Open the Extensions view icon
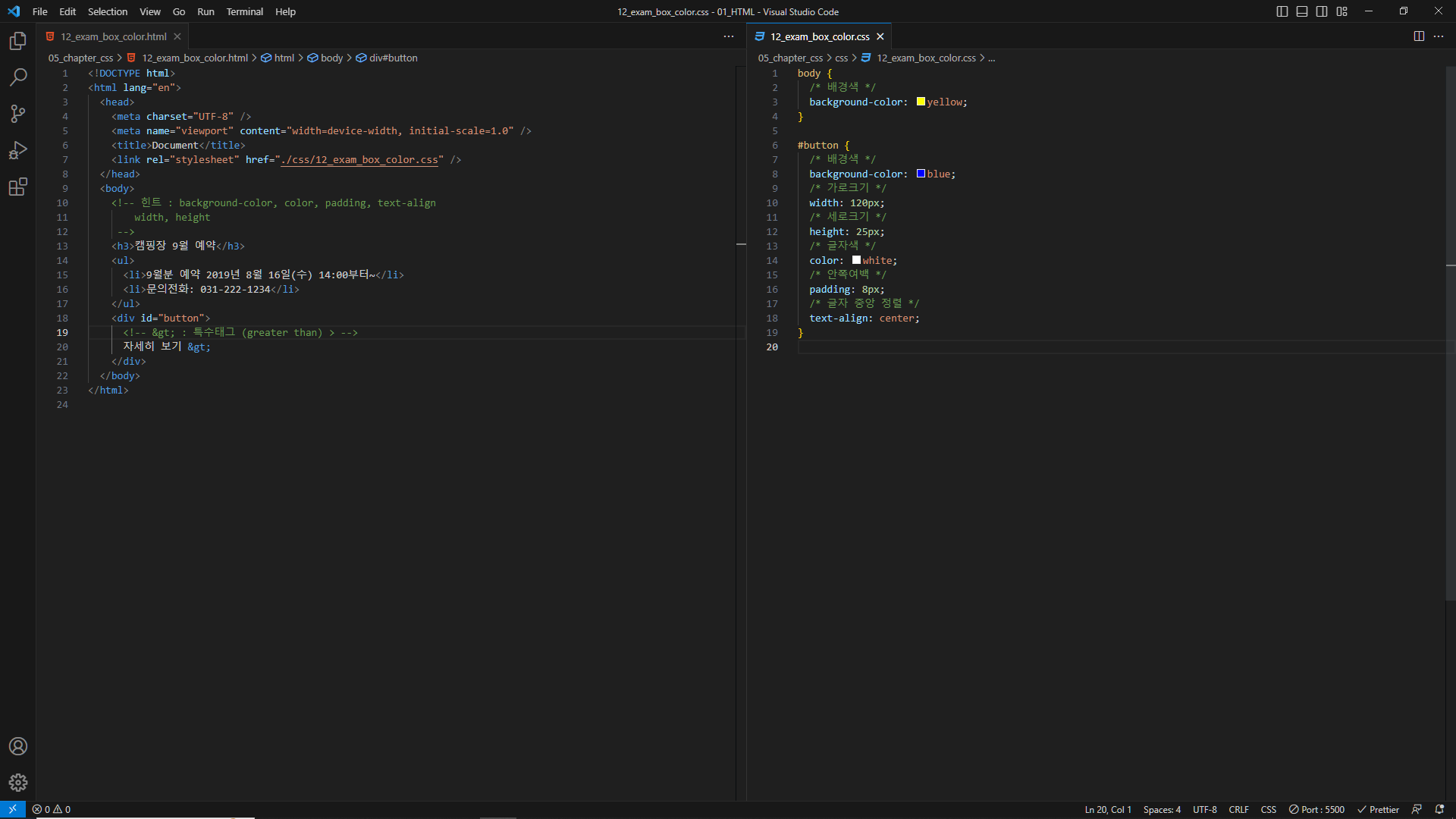Screen dimensions: 1456x819 [18, 187]
